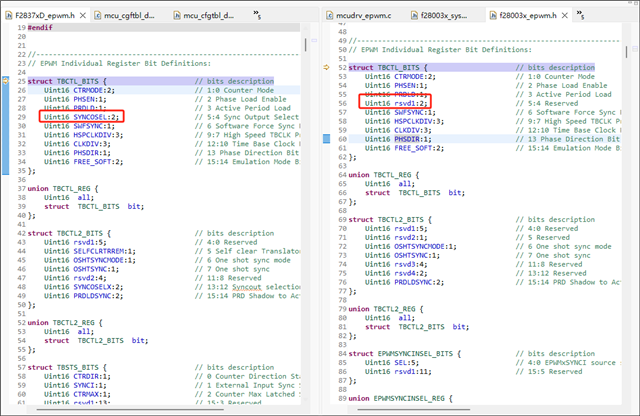
Task: Click SYNCOSELX:2 on line 48
Action: (98, 287)
